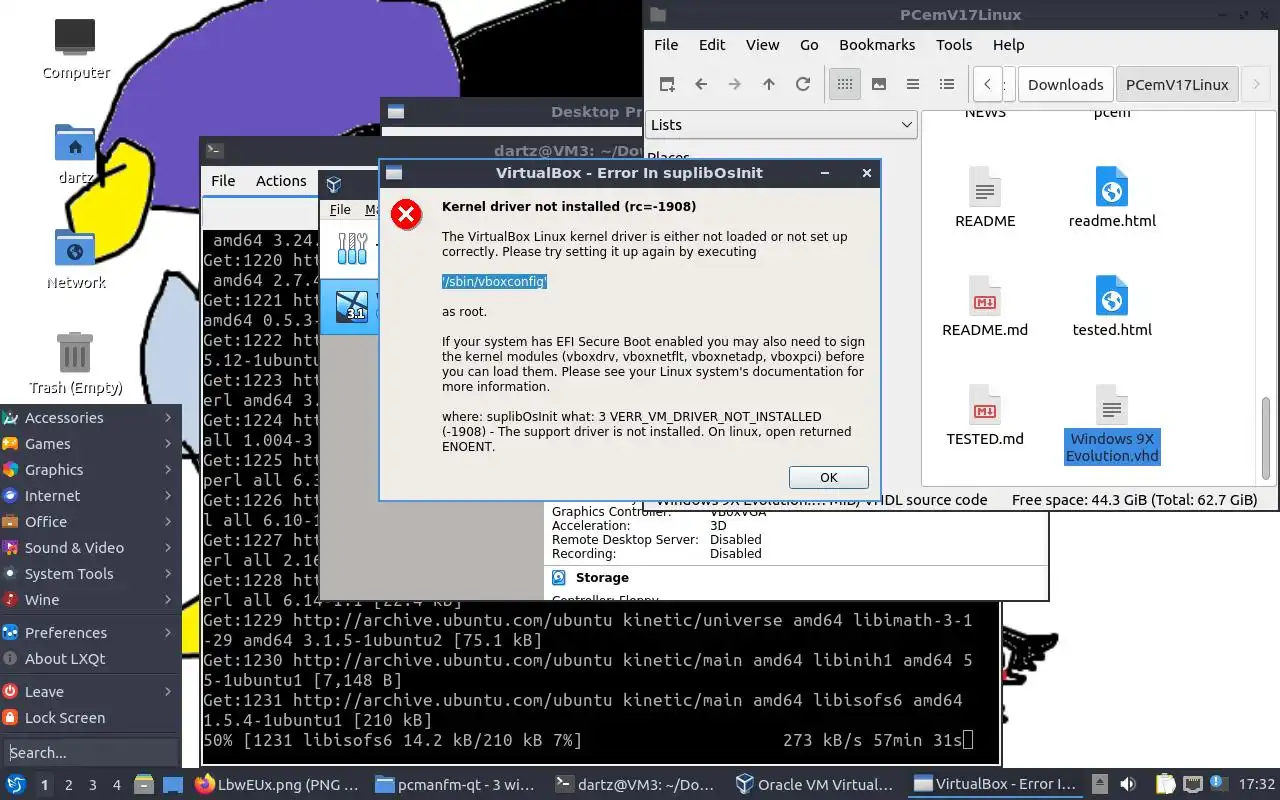Viewport: 1280px width, 800px height.
Task: Switch to virtual desktop 4
Action: point(117,785)
